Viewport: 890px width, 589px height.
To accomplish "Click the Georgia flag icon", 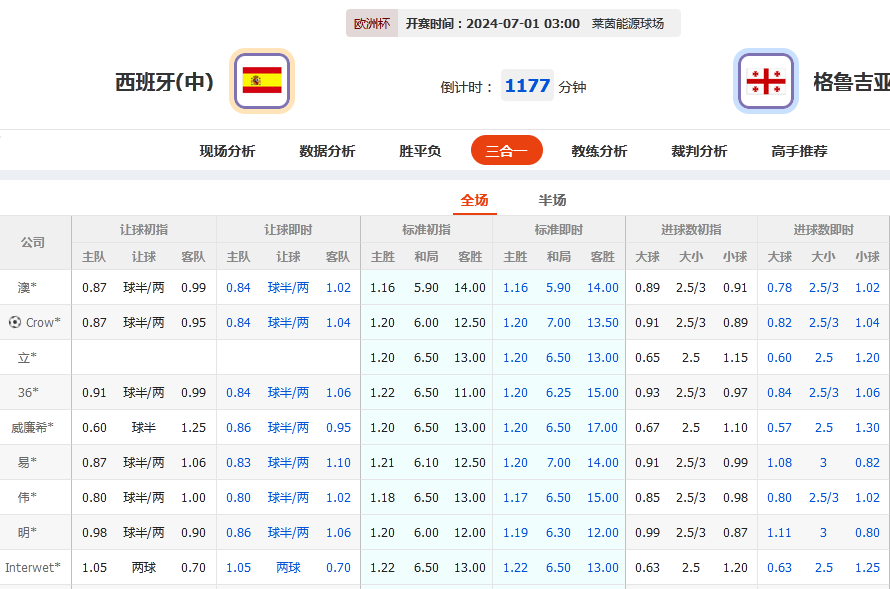I will tap(765, 80).
